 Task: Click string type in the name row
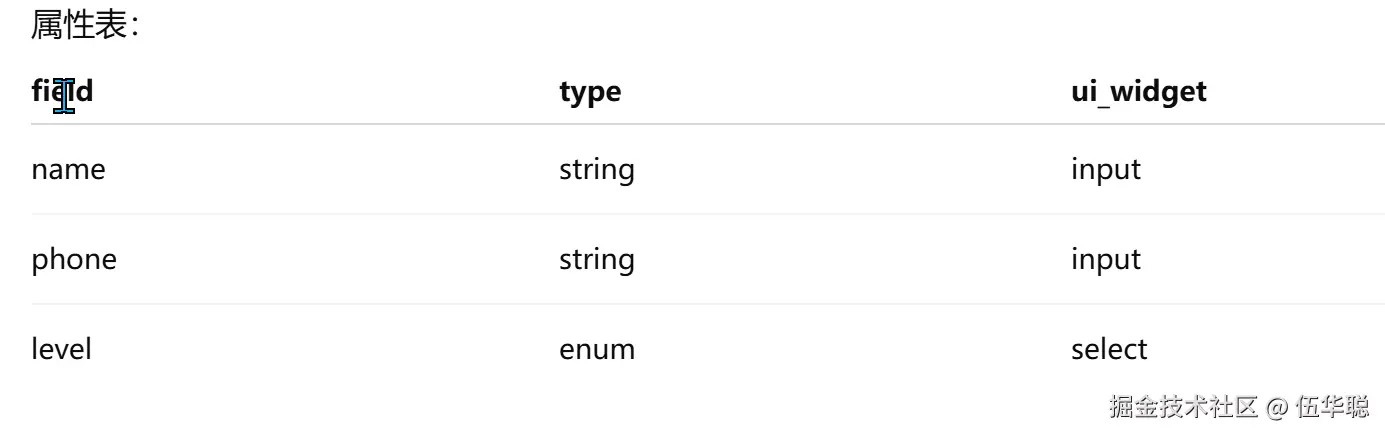[596, 169]
